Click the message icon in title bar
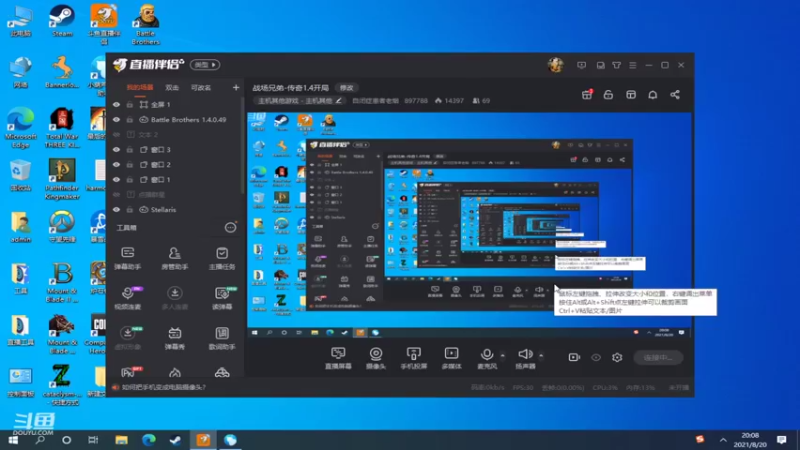The image size is (800, 450). [582, 65]
